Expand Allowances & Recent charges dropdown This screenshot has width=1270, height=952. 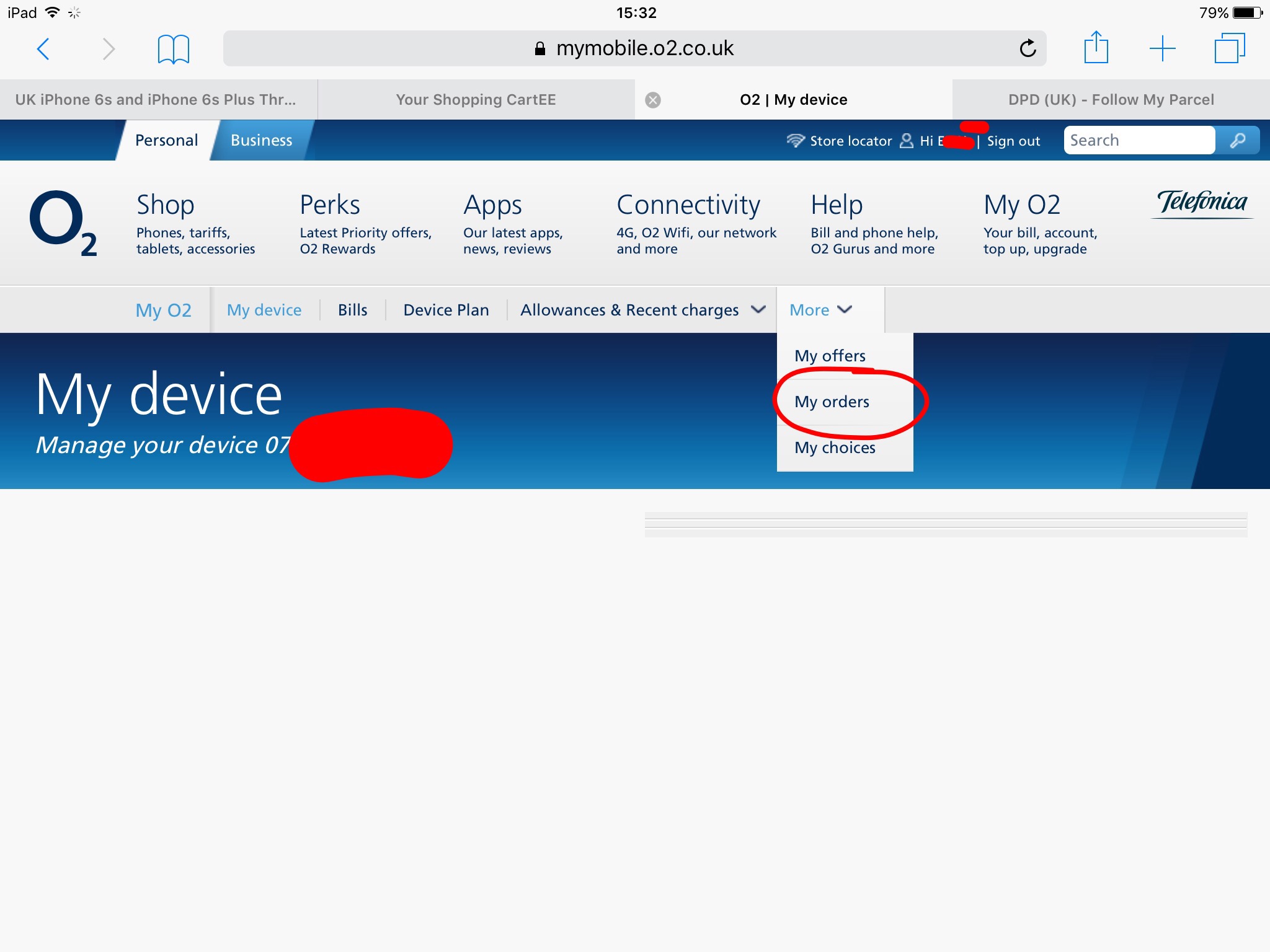tap(642, 310)
